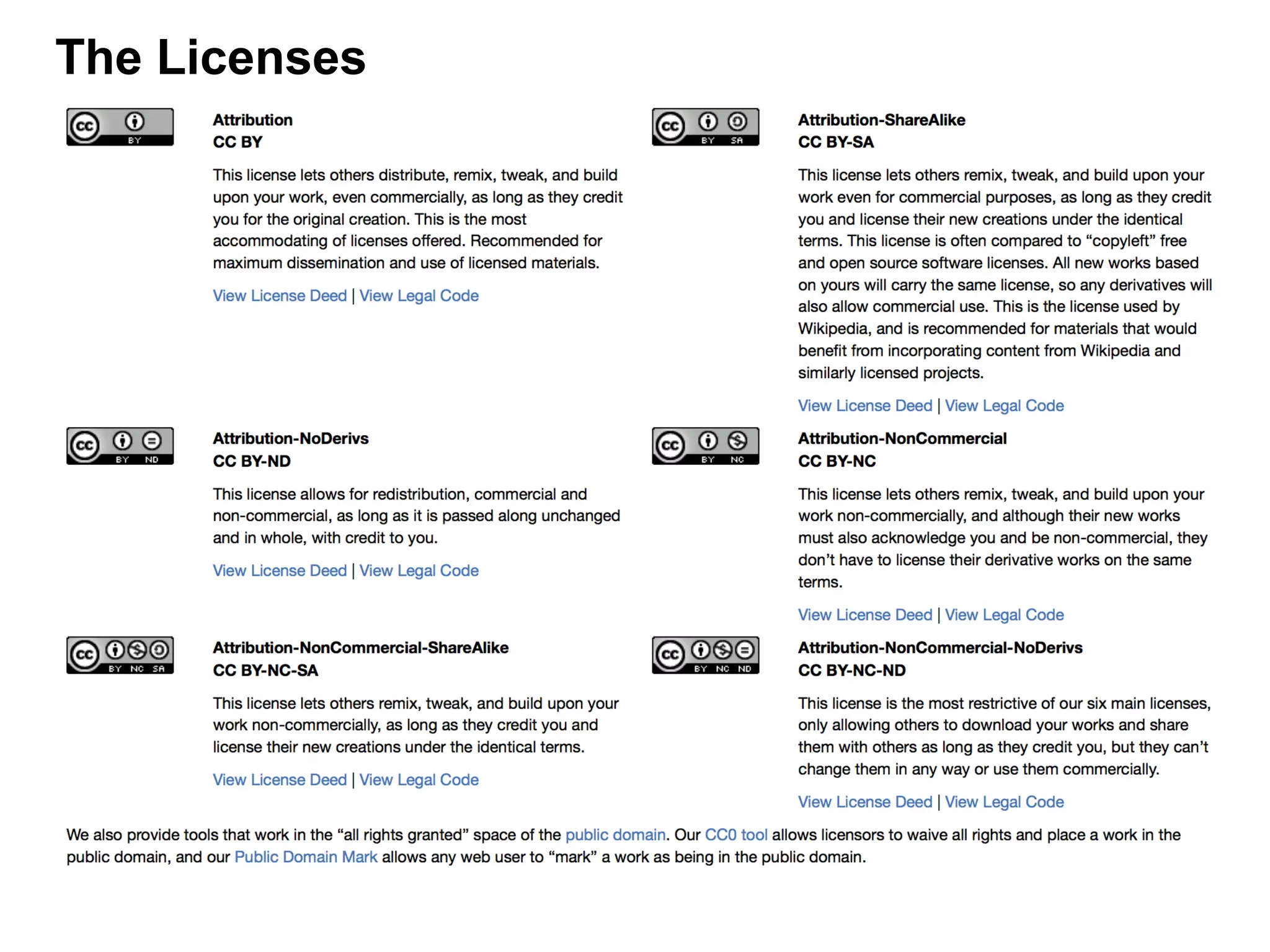Click the 'CC BY-NC-ND' heading text
1270x952 pixels.
(852, 671)
